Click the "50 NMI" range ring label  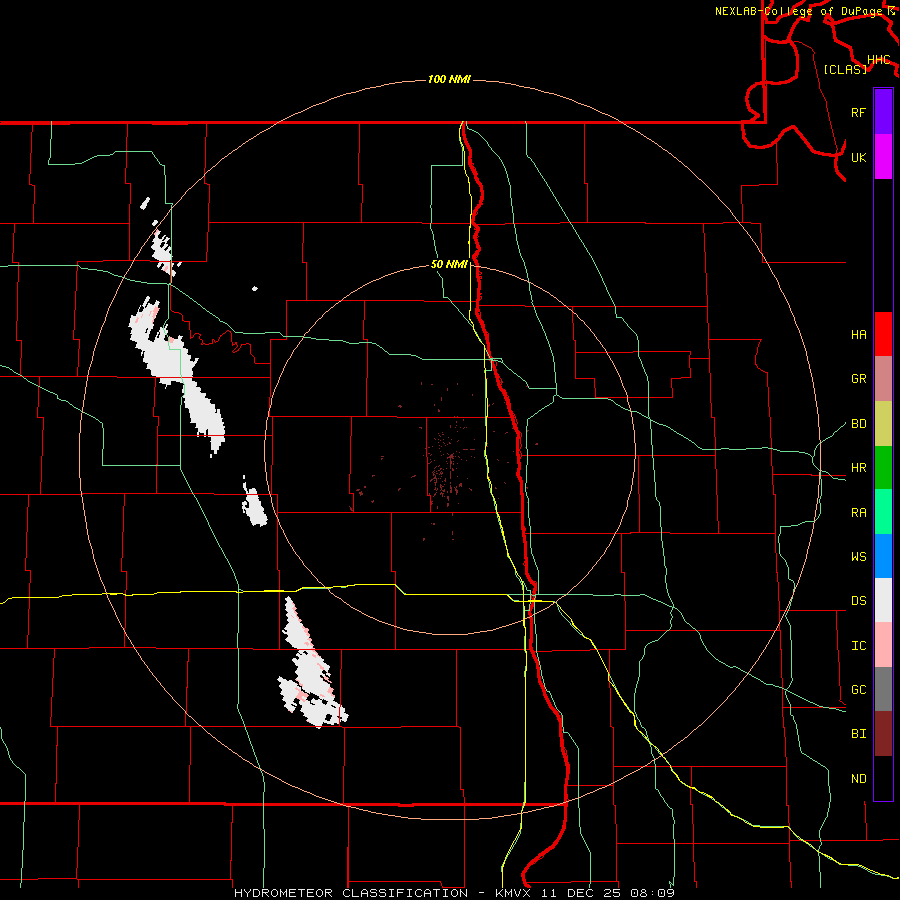pos(449,265)
